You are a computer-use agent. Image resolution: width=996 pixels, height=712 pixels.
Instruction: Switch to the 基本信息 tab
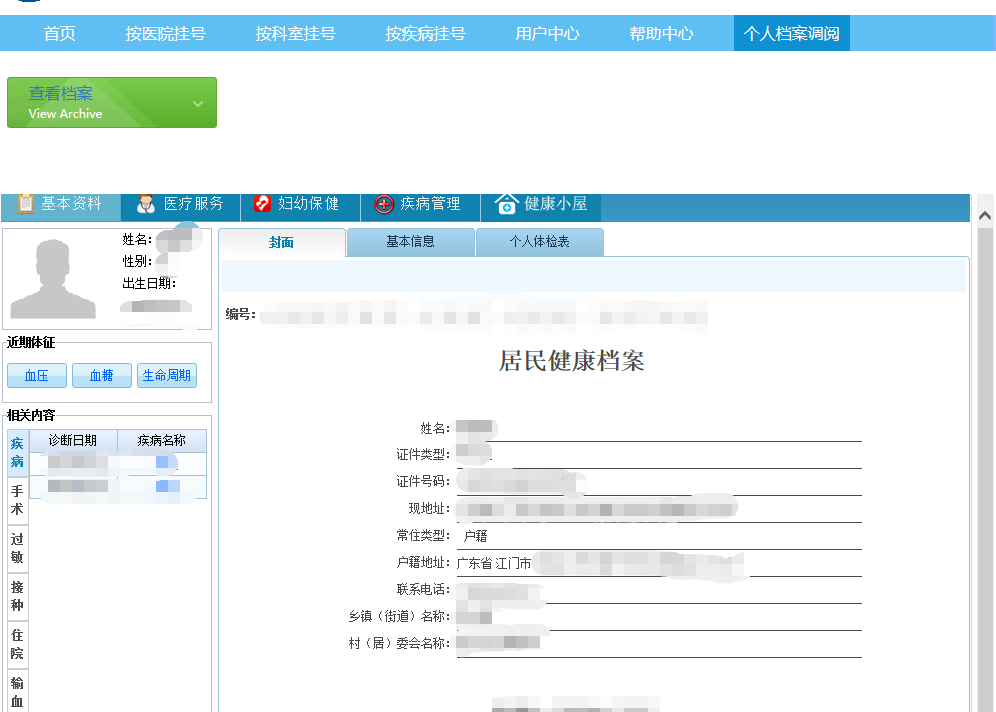pyautogui.click(x=410, y=242)
